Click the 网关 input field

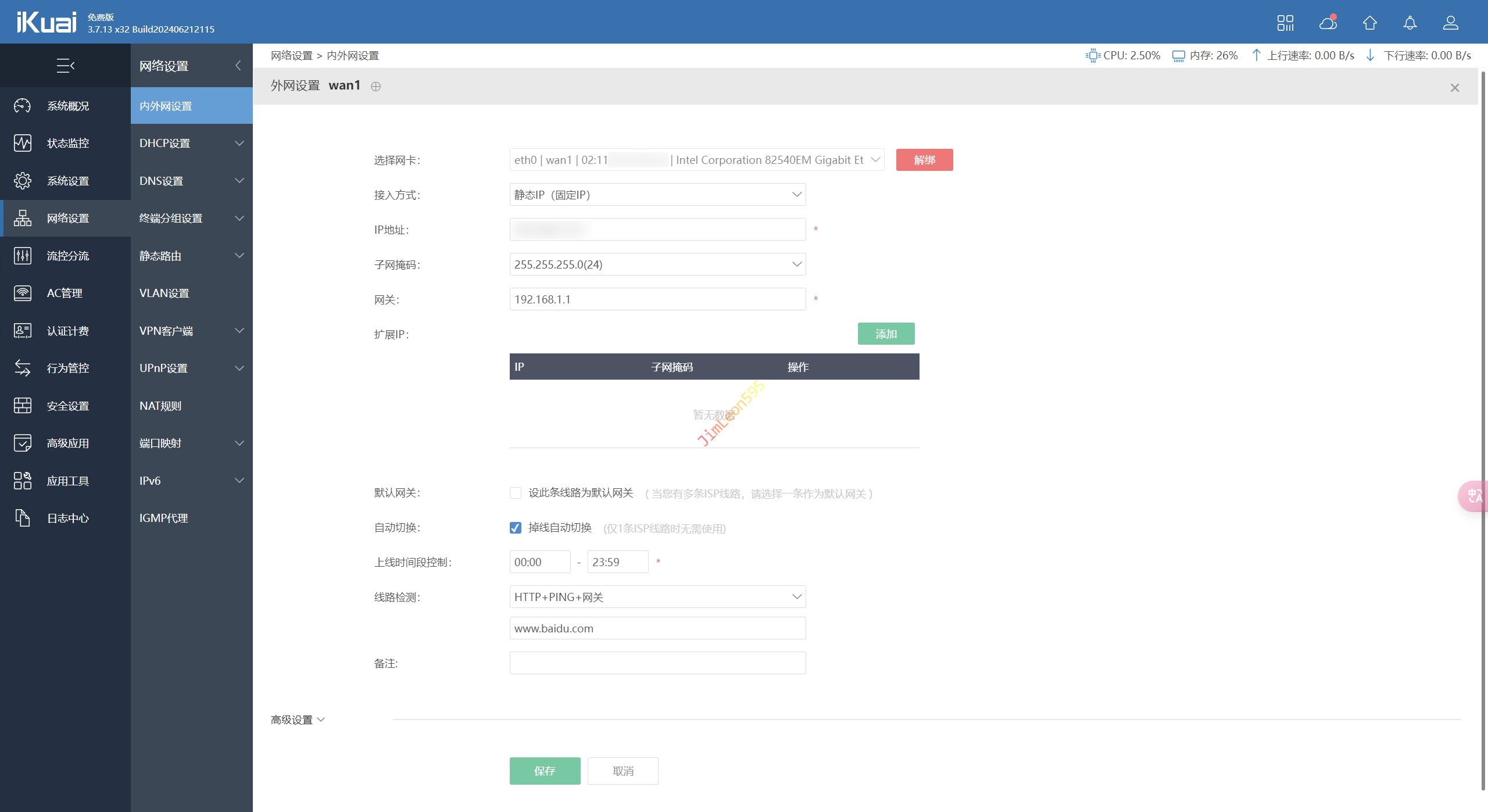coord(657,299)
